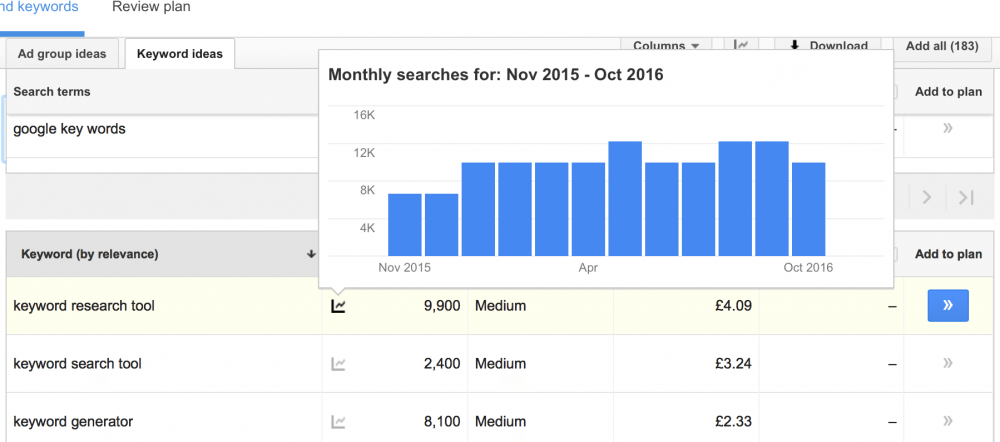Image resolution: width=1000 pixels, height=442 pixels.
Task: Open trend chart for keyword research tool
Action: 338,307
